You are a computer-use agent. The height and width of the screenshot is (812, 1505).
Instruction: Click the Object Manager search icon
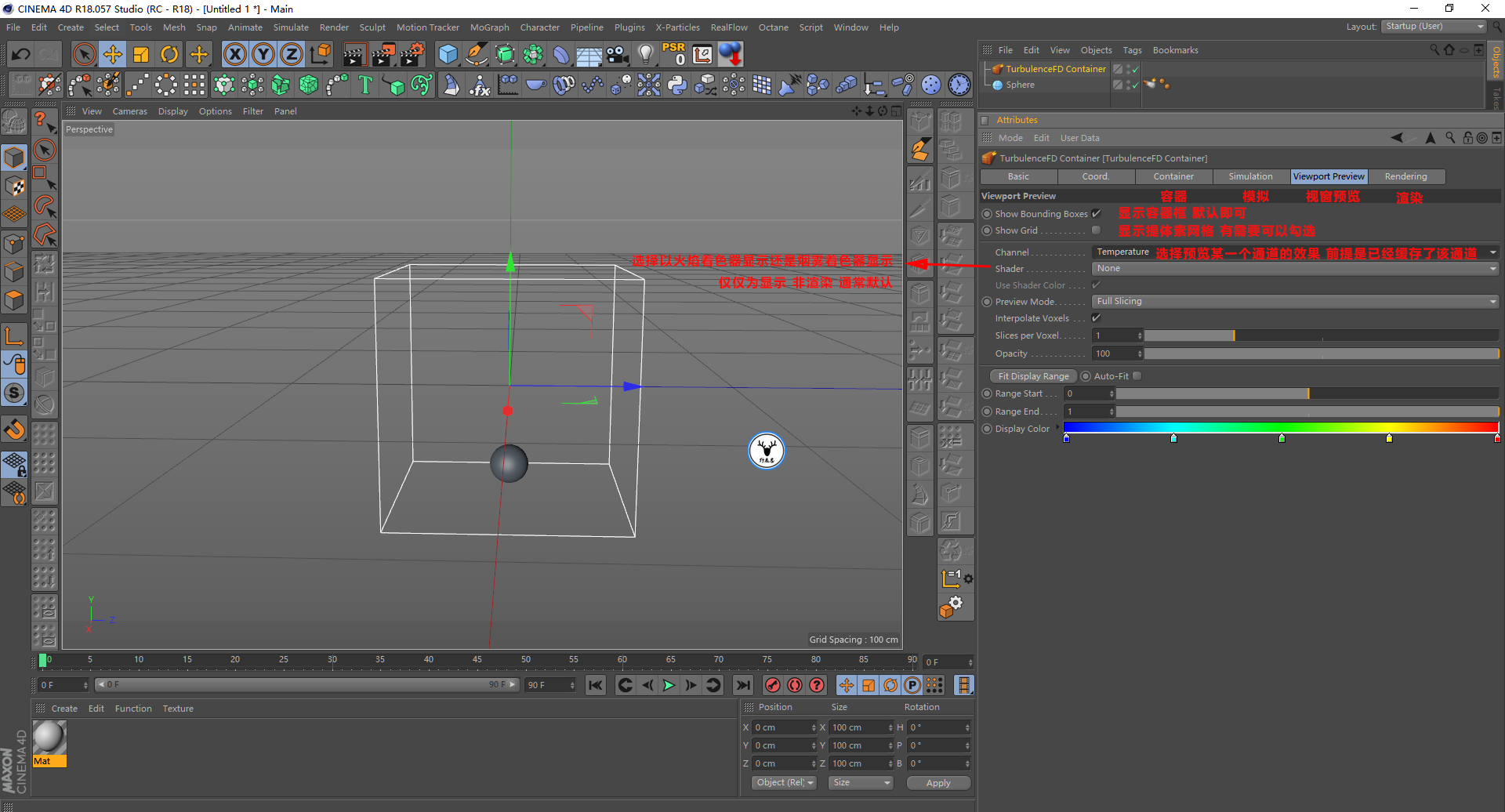[1434, 49]
